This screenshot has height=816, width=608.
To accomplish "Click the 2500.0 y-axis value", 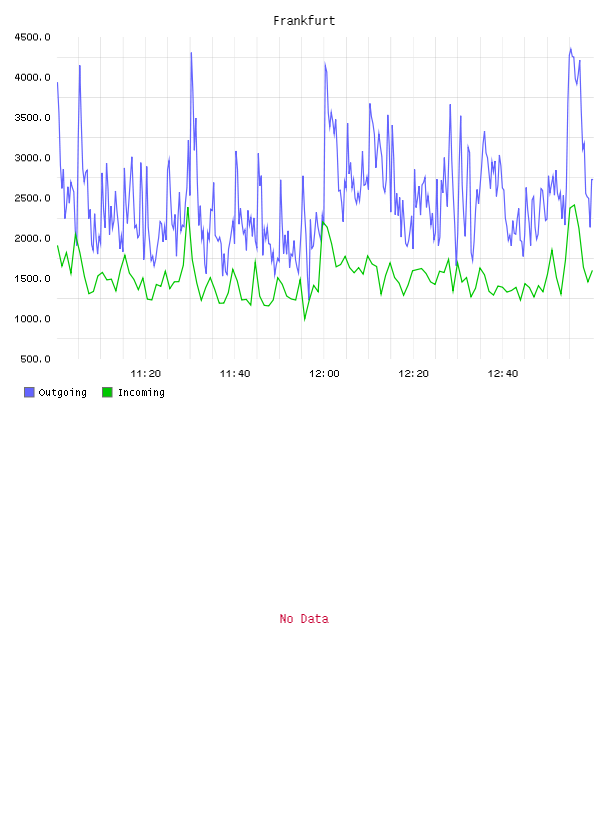I will click(x=32, y=198).
